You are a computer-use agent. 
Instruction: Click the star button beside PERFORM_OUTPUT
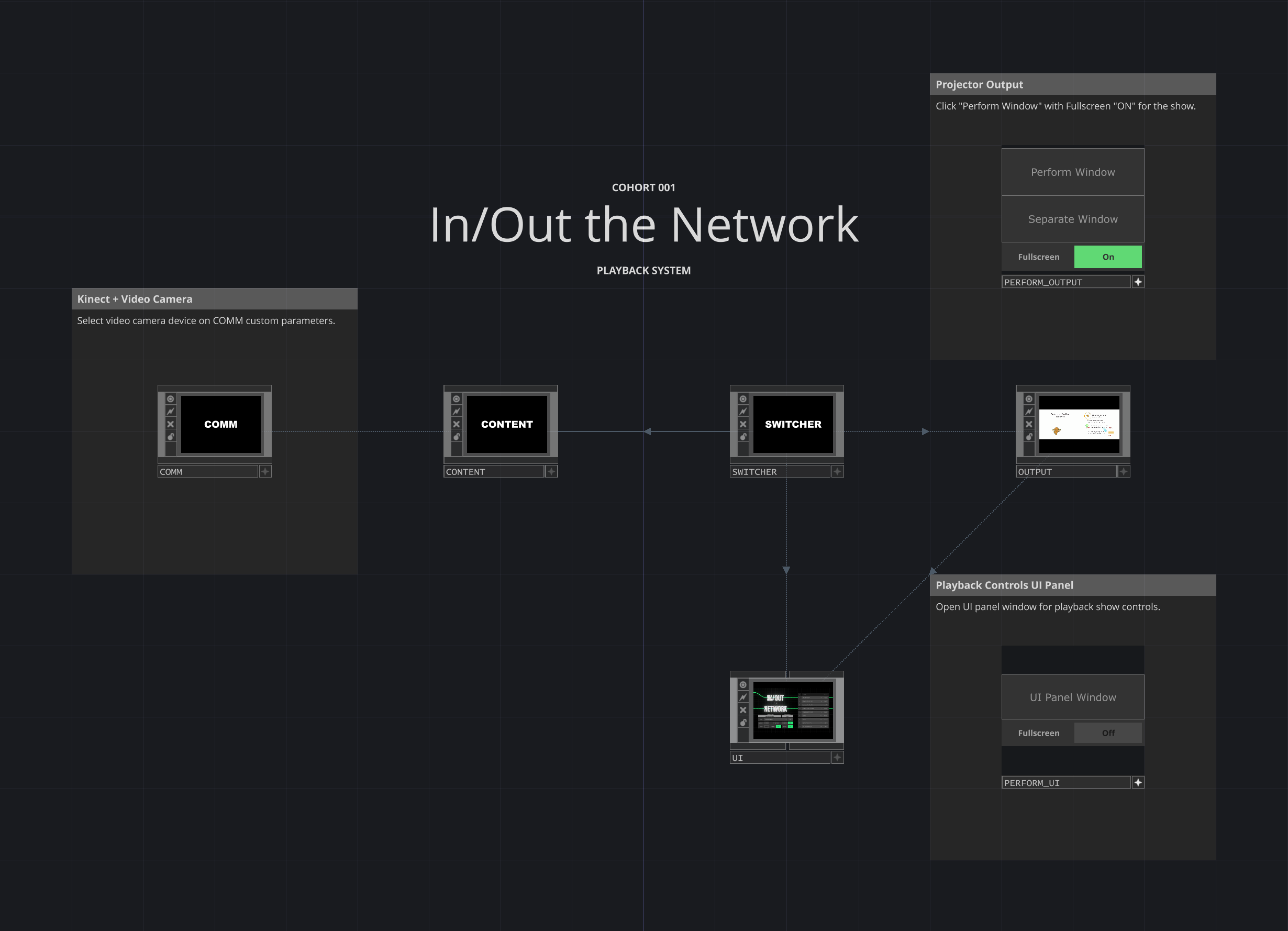(x=1138, y=282)
